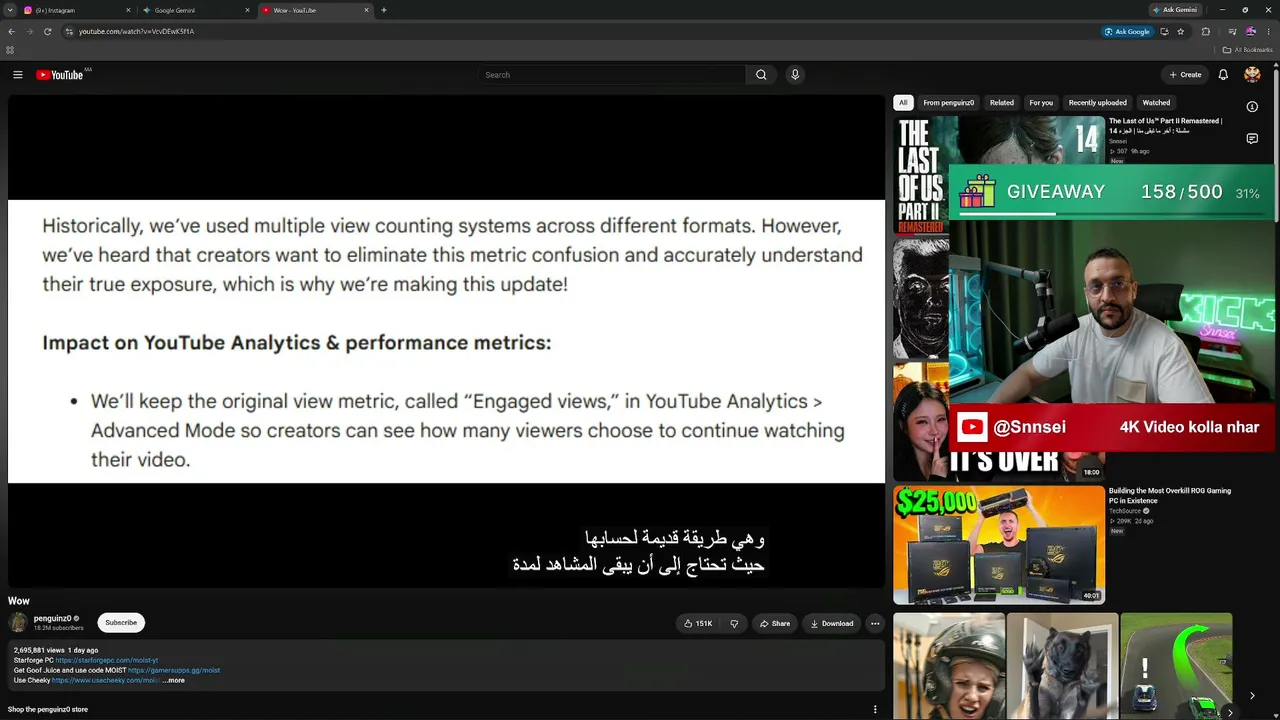
Task: Open a new browser tab
Action: [384, 10]
